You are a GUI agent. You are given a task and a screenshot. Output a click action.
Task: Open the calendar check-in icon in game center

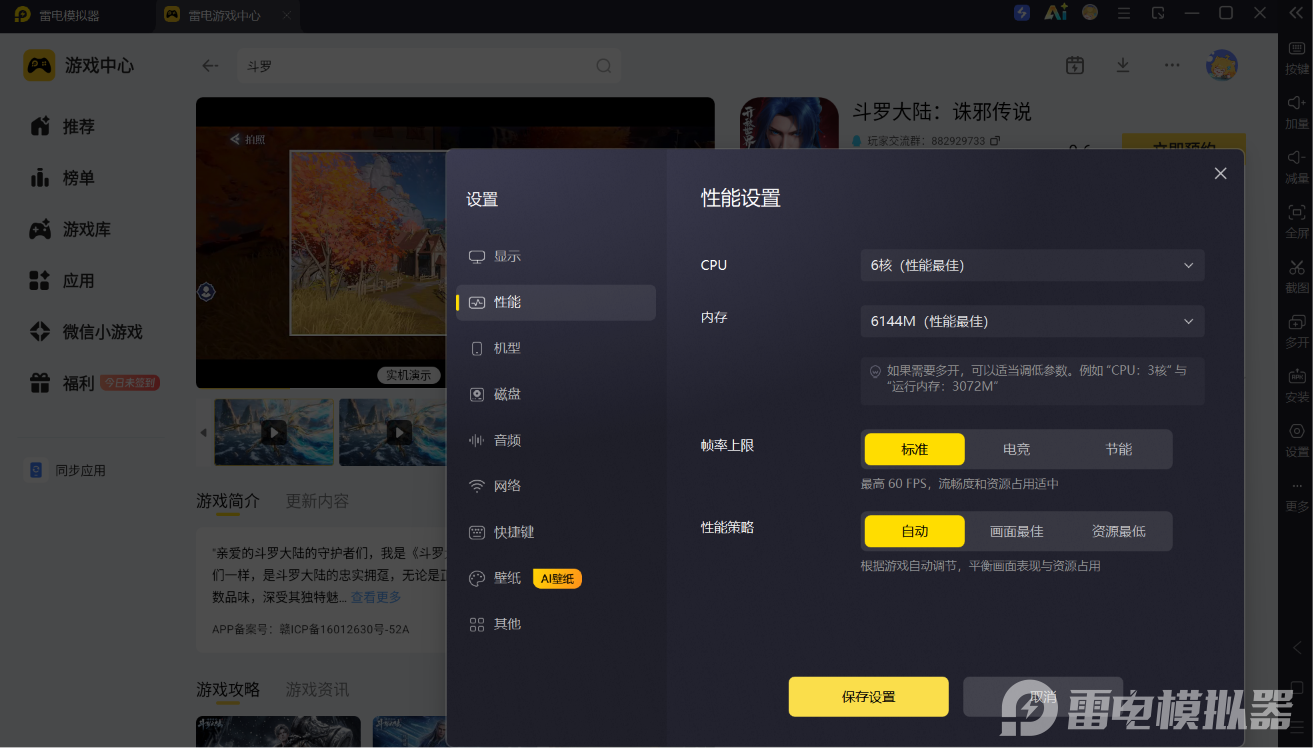click(1075, 65)
